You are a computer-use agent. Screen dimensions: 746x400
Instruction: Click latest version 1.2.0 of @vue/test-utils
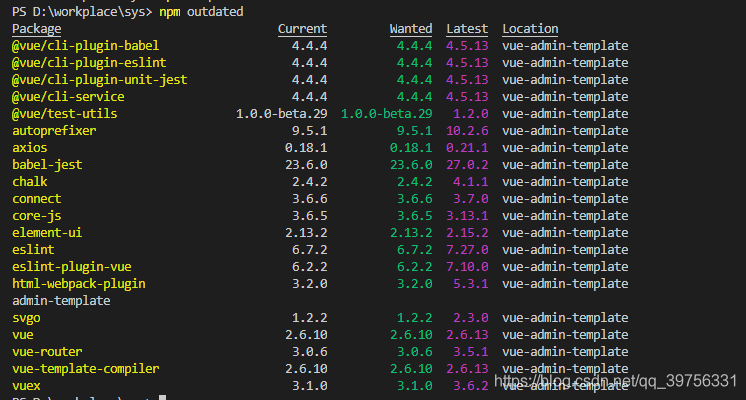pos(471,114)
